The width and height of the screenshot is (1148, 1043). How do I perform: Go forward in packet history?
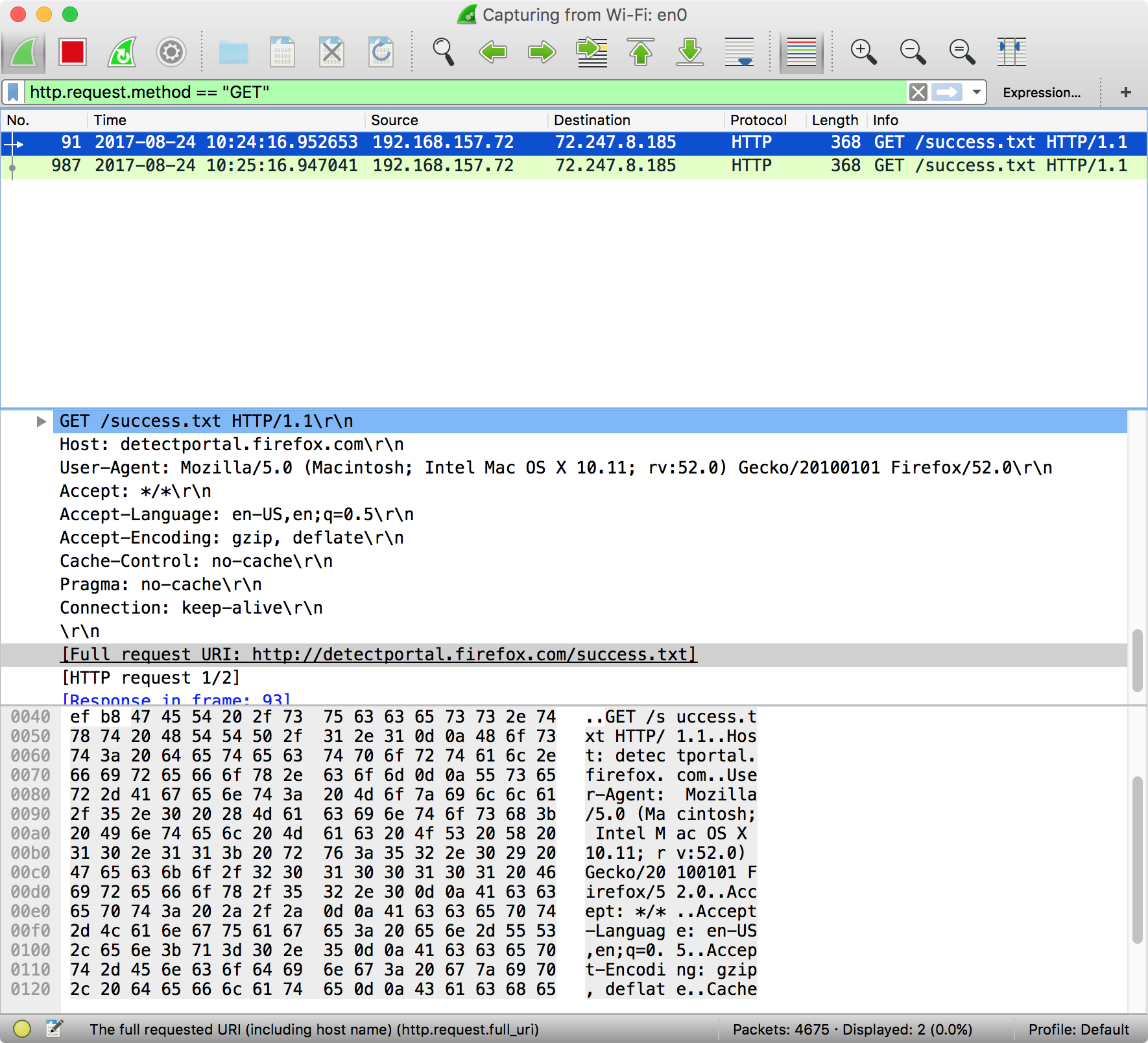[542, 52]
